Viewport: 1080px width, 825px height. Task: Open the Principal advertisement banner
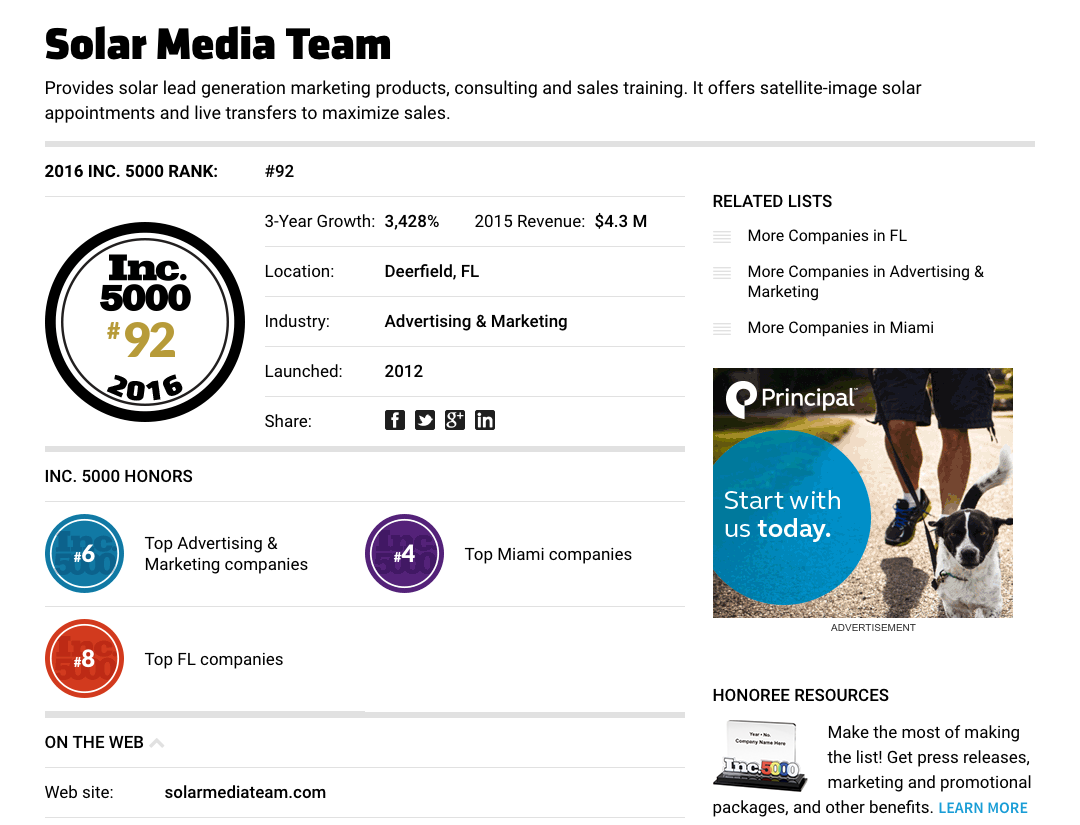(x=863, y=492)
